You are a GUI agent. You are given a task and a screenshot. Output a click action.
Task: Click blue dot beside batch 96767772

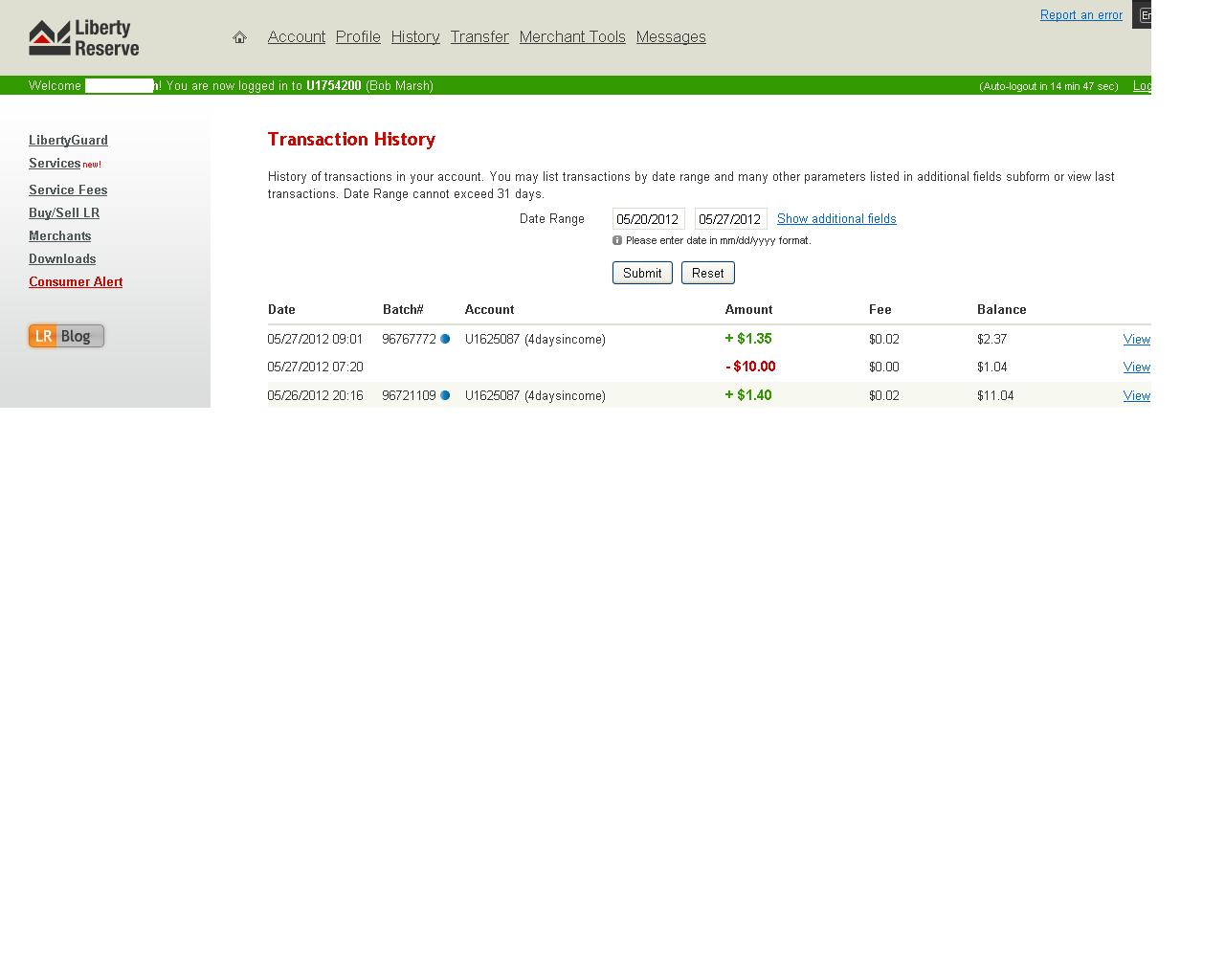[445, 339]
